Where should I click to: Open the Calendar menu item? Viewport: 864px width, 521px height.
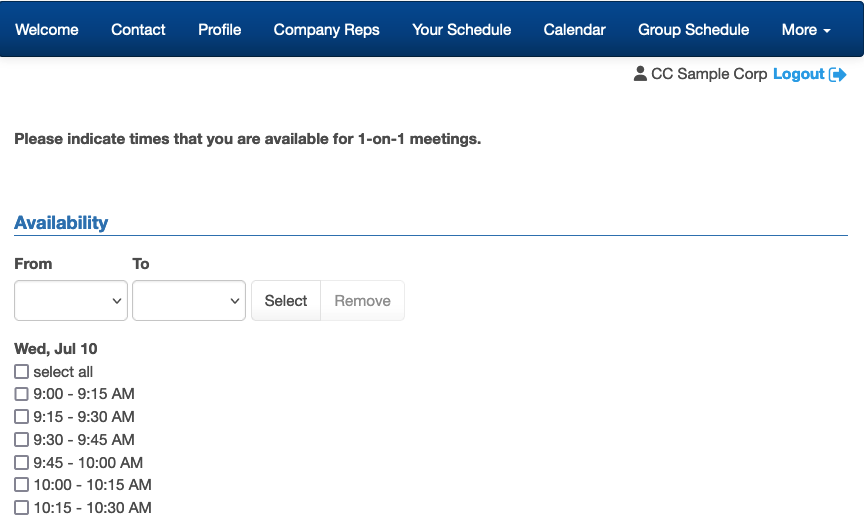[x=575, y=30]
